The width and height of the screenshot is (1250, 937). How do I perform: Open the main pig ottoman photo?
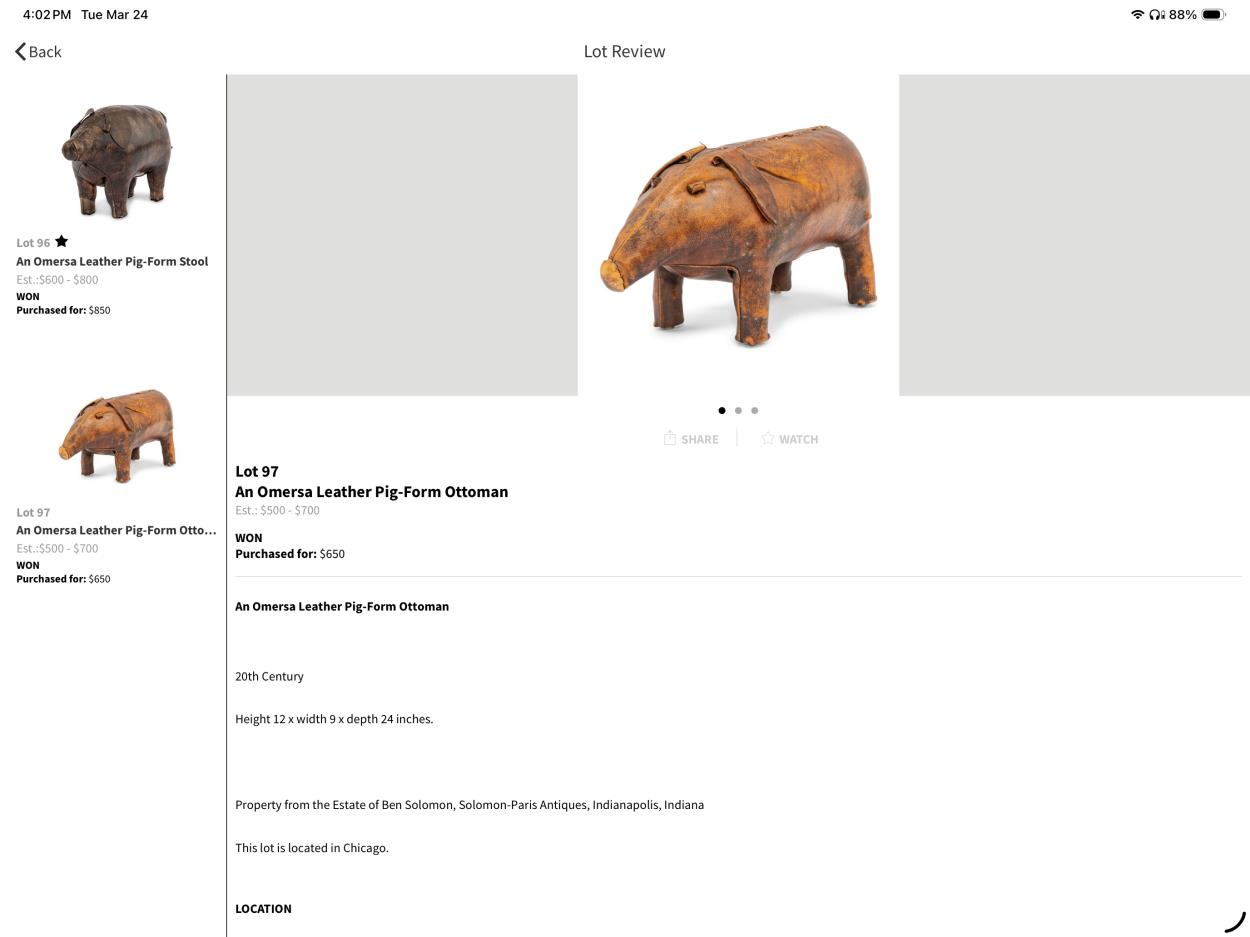[x=738, y=235]
